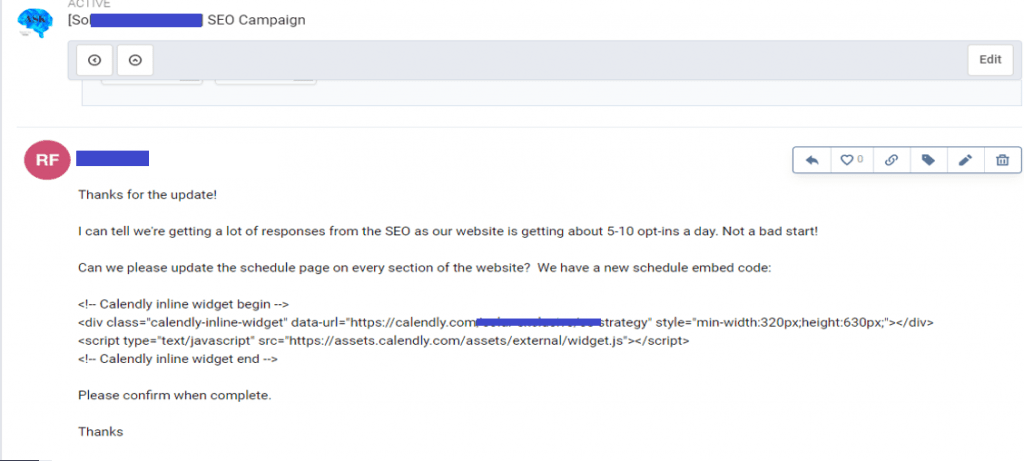Click the script src widget.js code line
This screenshot has width=1024, height=461.
click(384, 341)
